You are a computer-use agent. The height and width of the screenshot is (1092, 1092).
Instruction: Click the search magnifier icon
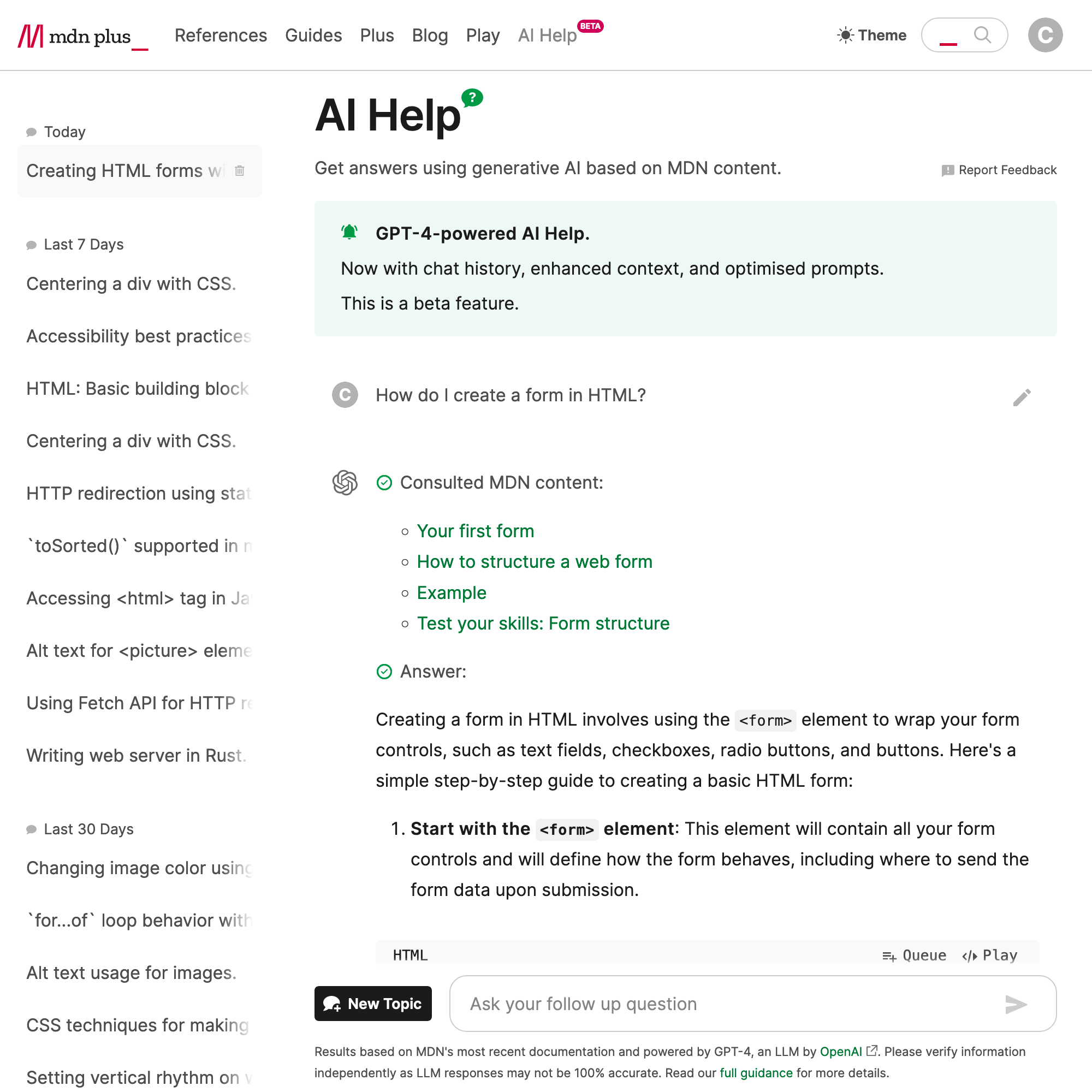click(982, 35)
